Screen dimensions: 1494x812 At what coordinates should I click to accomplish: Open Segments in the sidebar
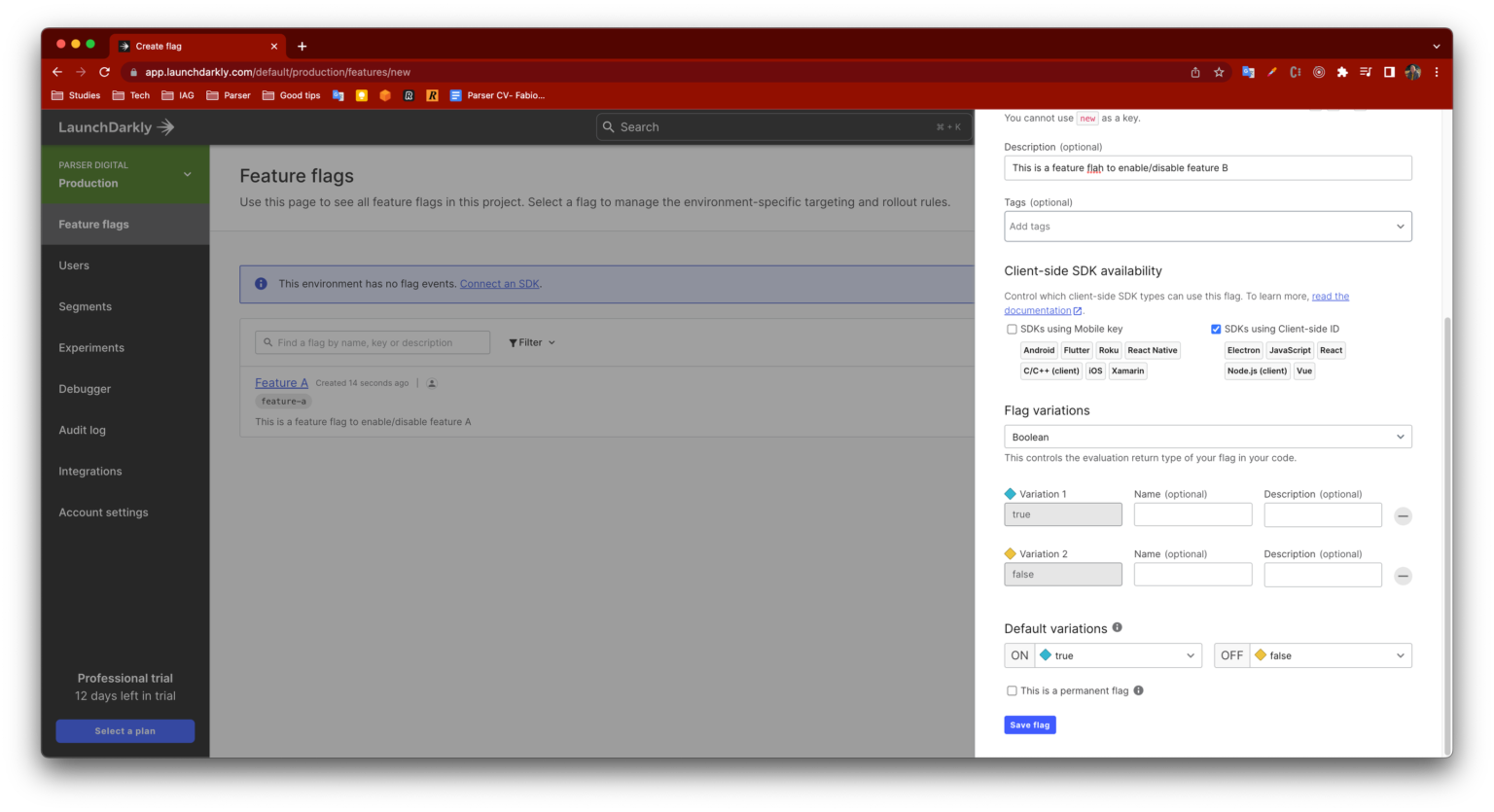(86, 306)
